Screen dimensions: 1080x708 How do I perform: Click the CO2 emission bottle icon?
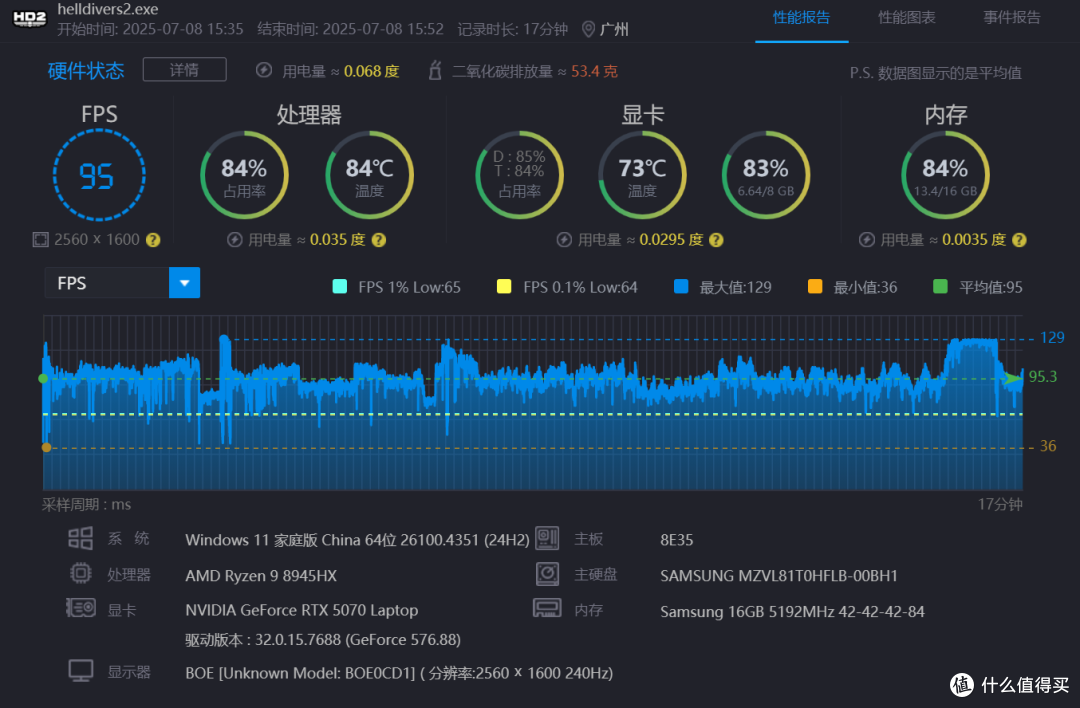pyautogui.click(x=435, y=70)
